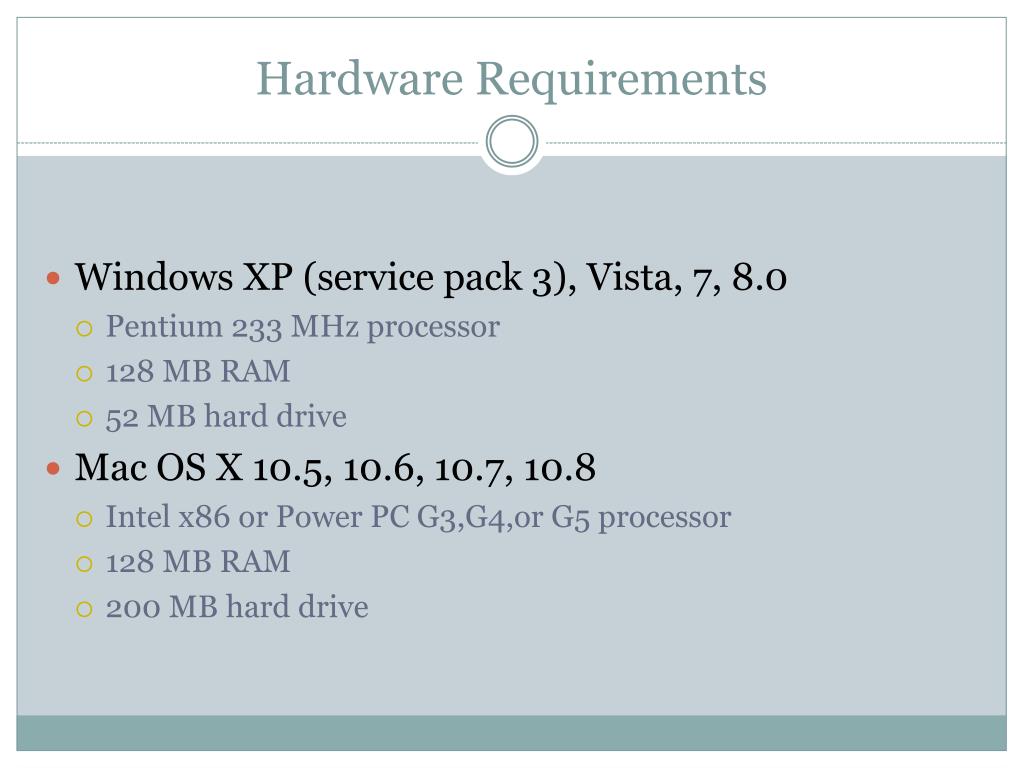Click 128 MB RAM text under Windows XP

point(198,372)
